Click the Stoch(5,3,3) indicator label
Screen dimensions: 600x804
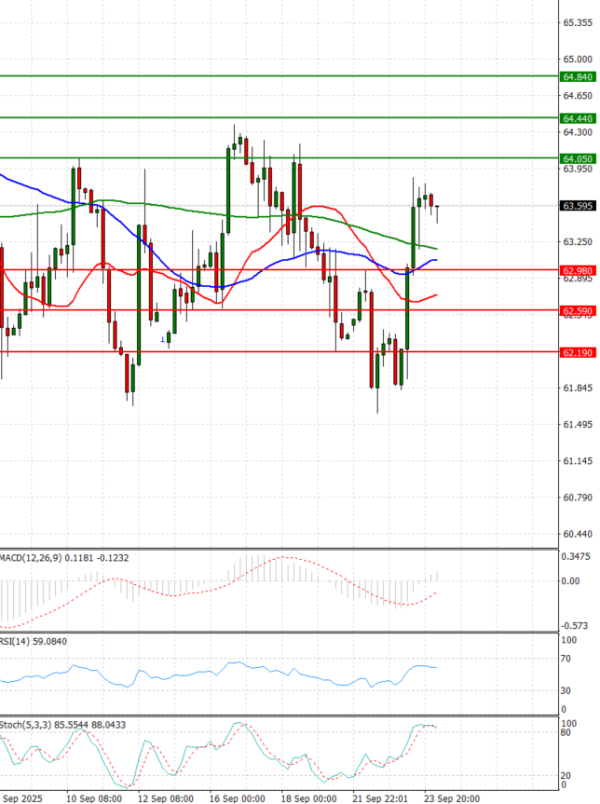[x=63, y=725]
